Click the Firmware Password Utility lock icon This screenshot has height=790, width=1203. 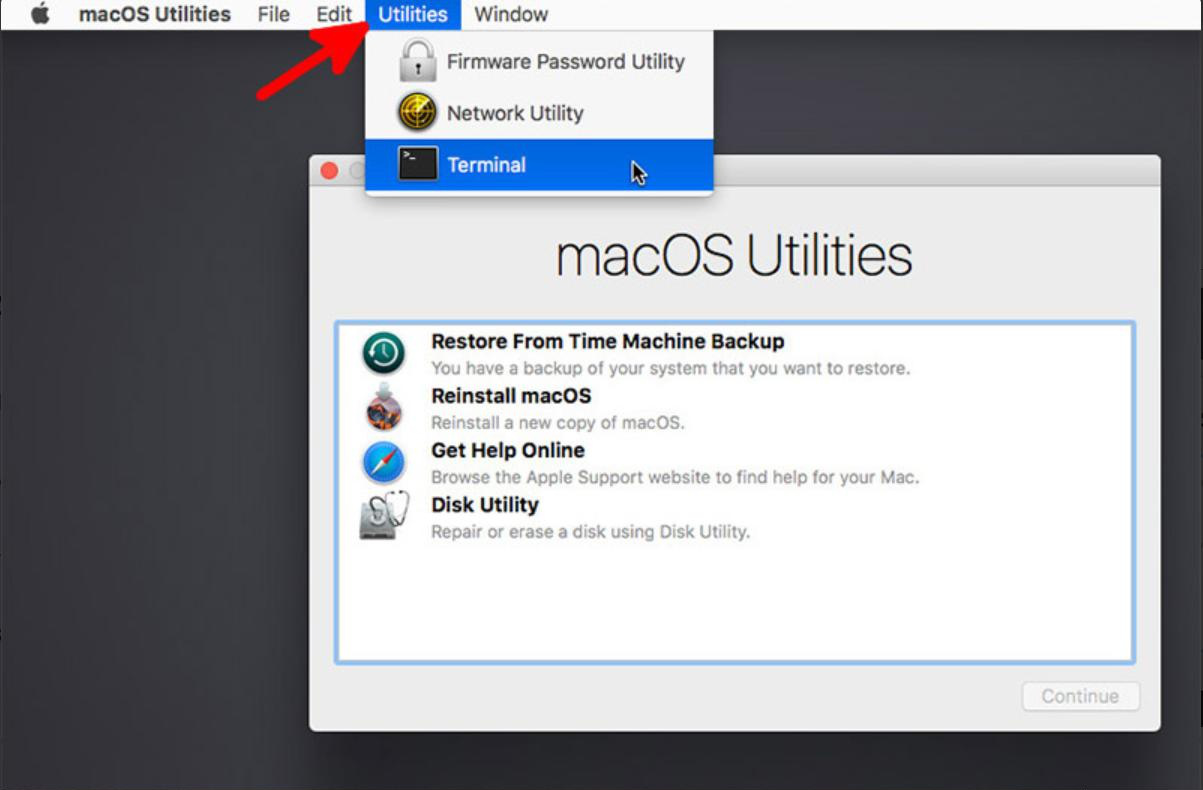417,61
